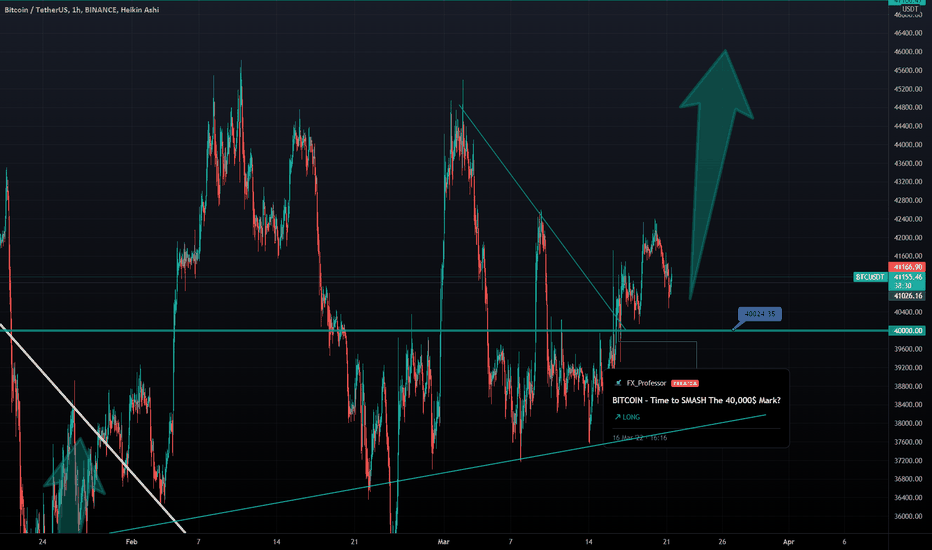Click the BTCUSDT symbol label on the price line
The image size is (932, 550).
[870, 277]
